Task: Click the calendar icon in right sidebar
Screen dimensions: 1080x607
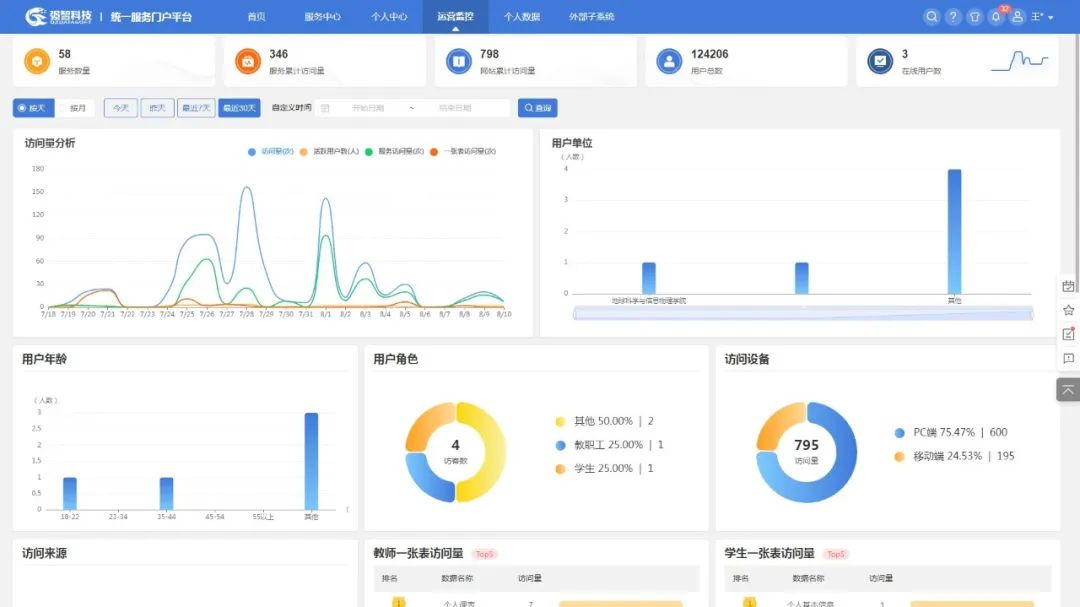Action: pos(1068,287)
